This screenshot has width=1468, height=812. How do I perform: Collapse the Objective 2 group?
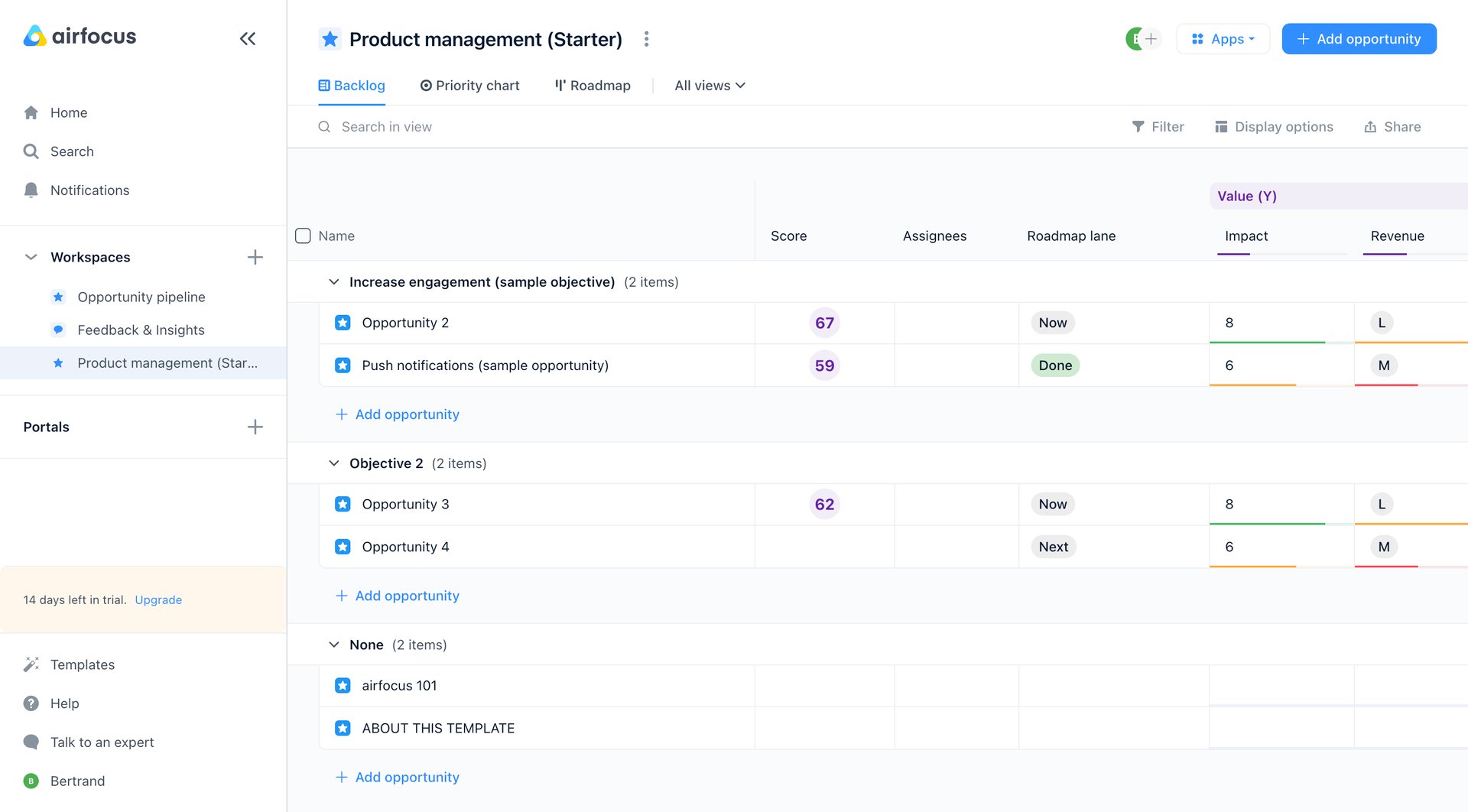pos(333,463)
